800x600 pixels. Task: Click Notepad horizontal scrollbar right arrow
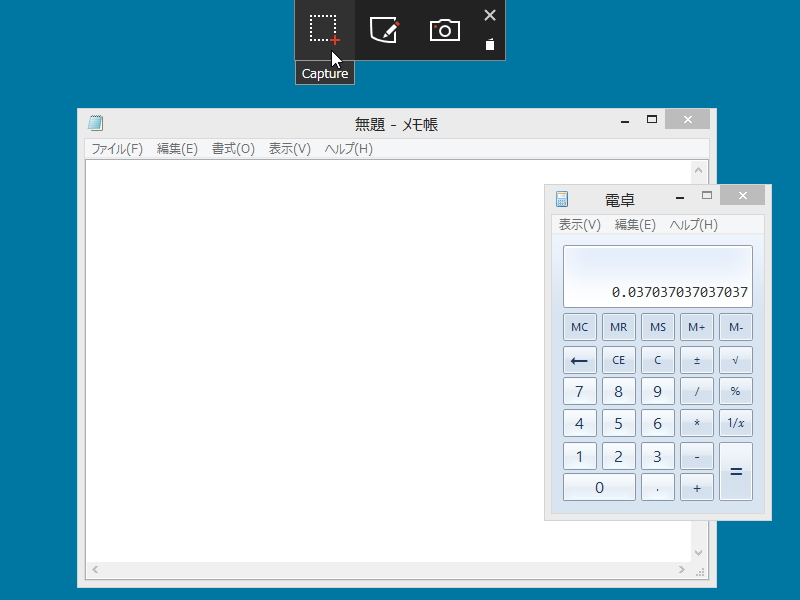tap(682, 569)
